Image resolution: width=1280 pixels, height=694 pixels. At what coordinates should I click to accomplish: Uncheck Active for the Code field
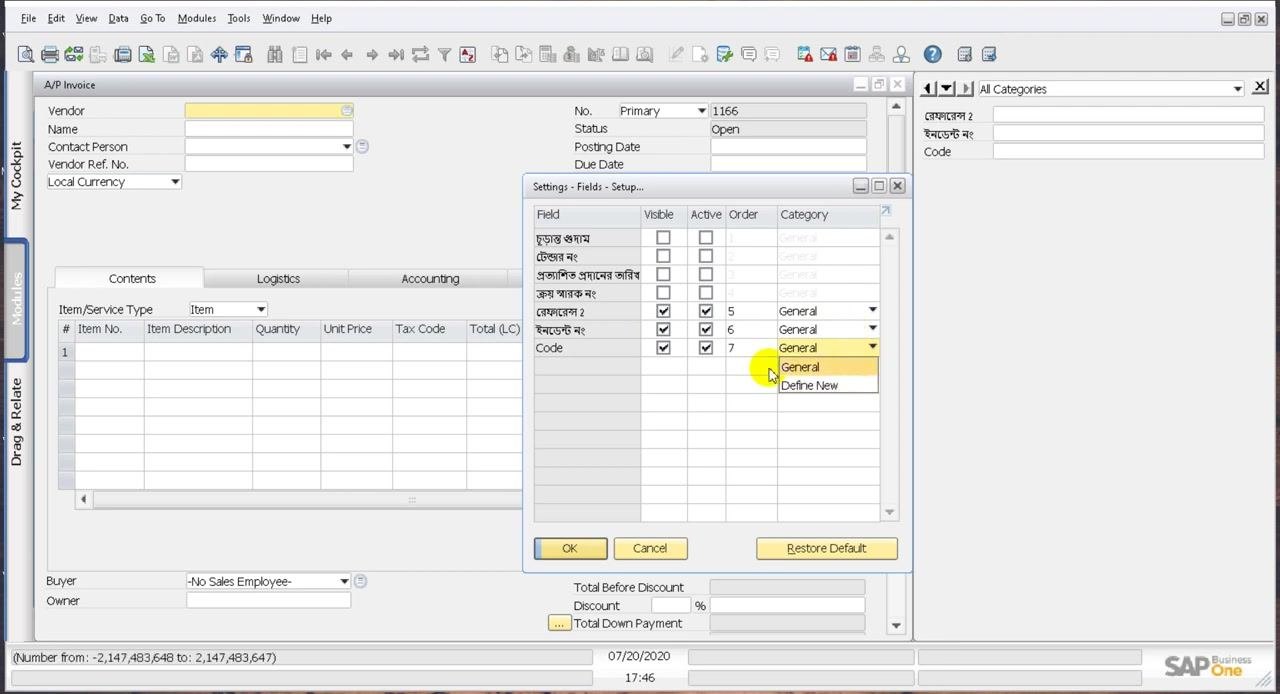tap(706, 348)
